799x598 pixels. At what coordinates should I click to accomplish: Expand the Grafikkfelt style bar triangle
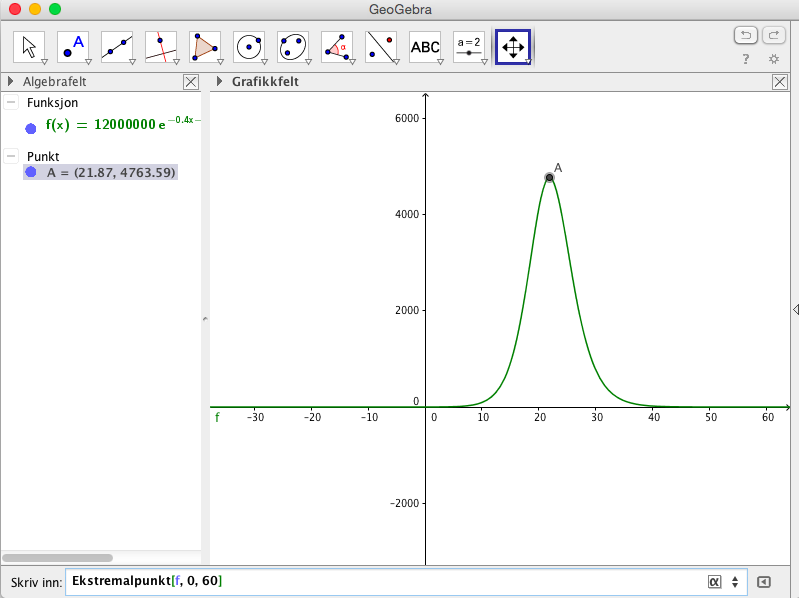(x=219, y=81)
